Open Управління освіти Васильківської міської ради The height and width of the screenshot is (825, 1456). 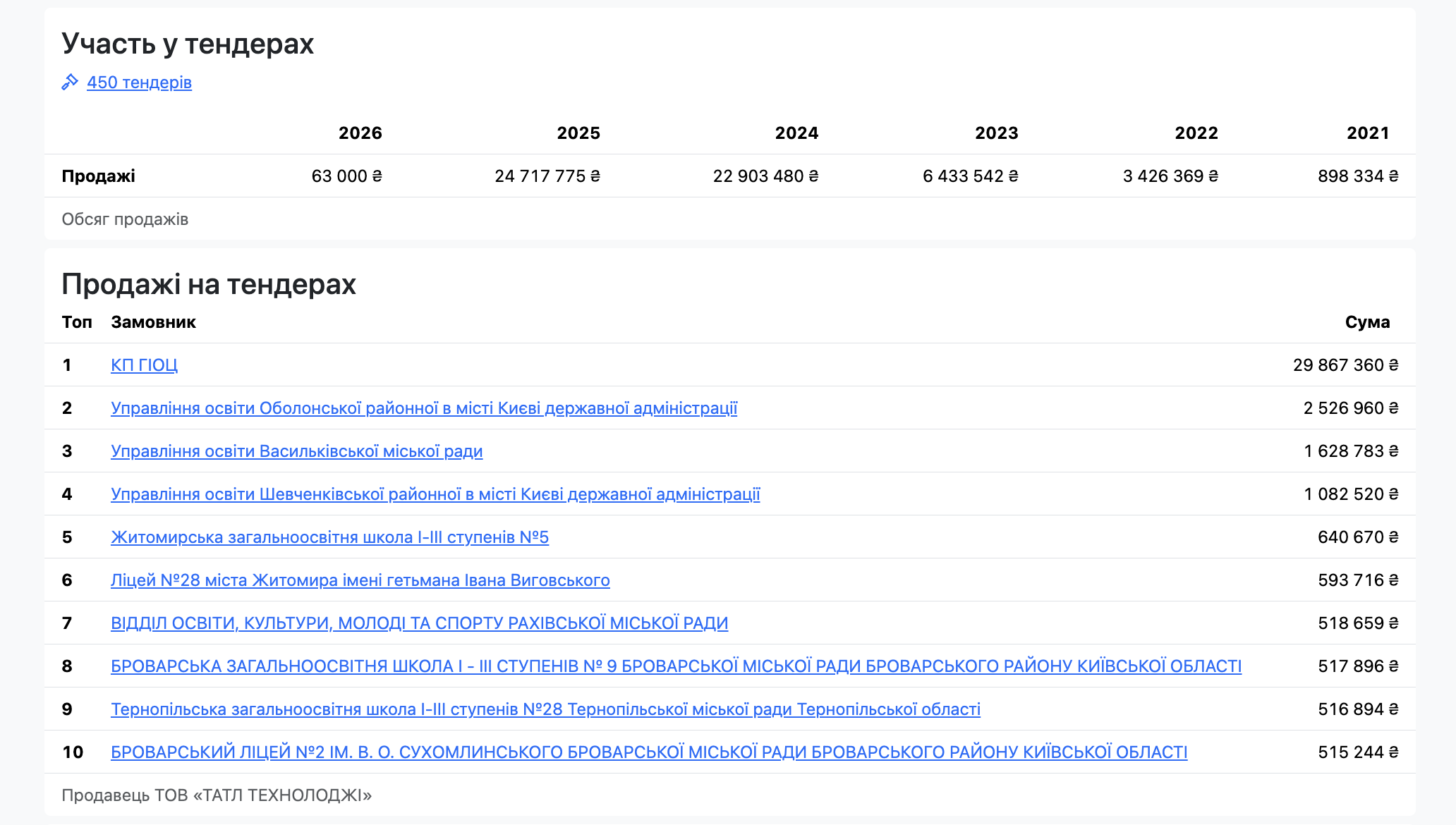[296, 451]
